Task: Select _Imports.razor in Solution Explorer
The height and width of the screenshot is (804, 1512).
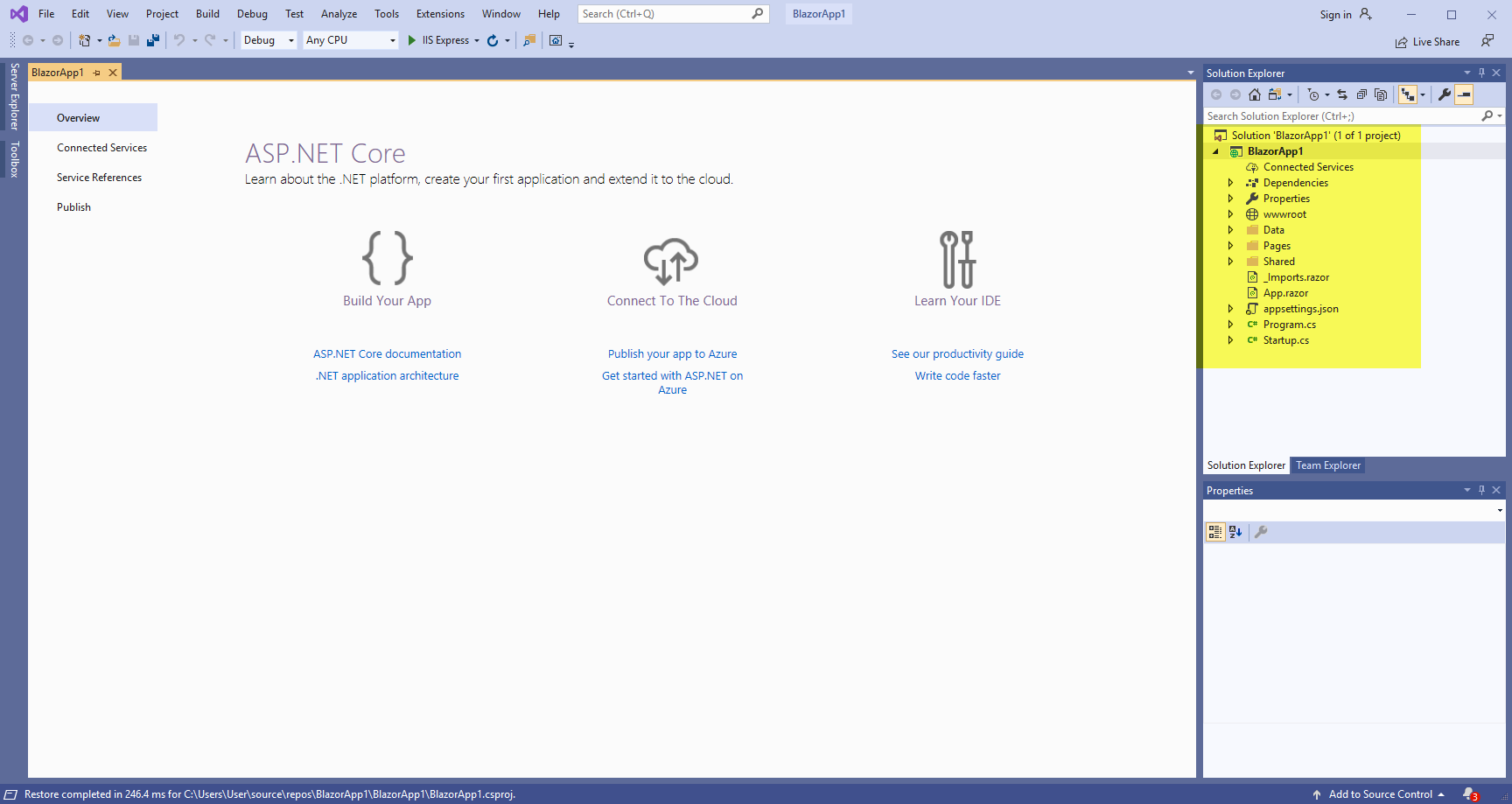Action: pos(1296,277)
